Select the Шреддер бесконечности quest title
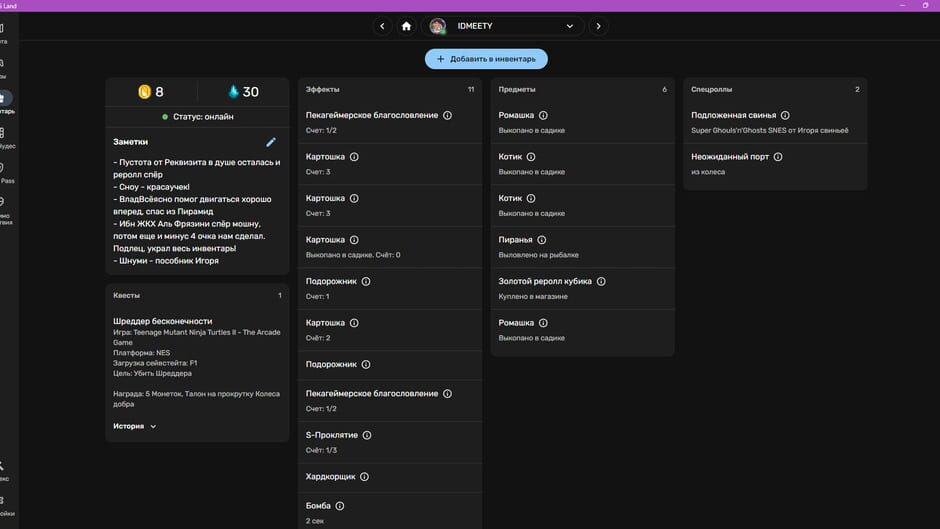The height and width of the screenshot is (529, 940). 162,321
